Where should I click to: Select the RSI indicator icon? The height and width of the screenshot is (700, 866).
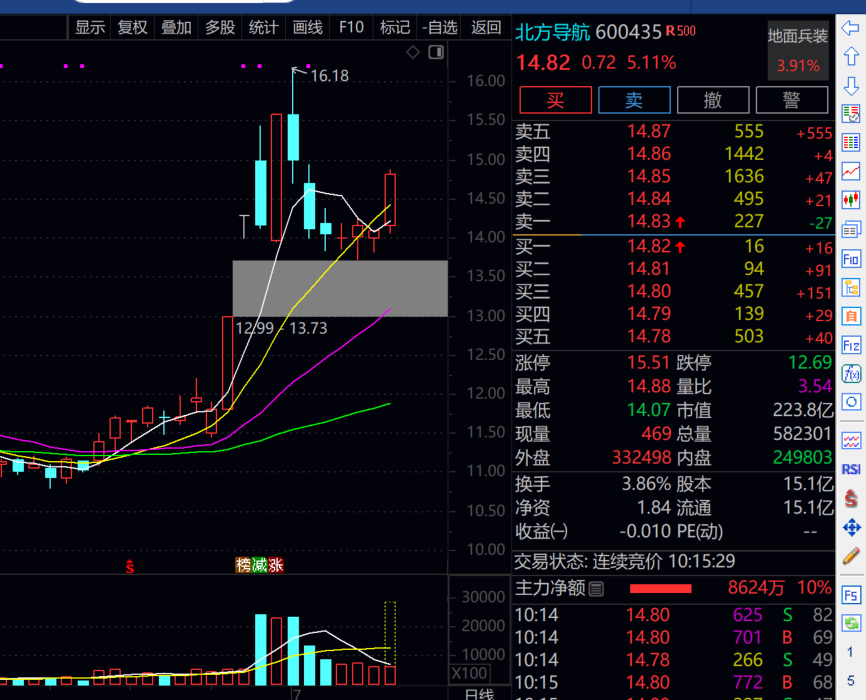tap(851, 469)
